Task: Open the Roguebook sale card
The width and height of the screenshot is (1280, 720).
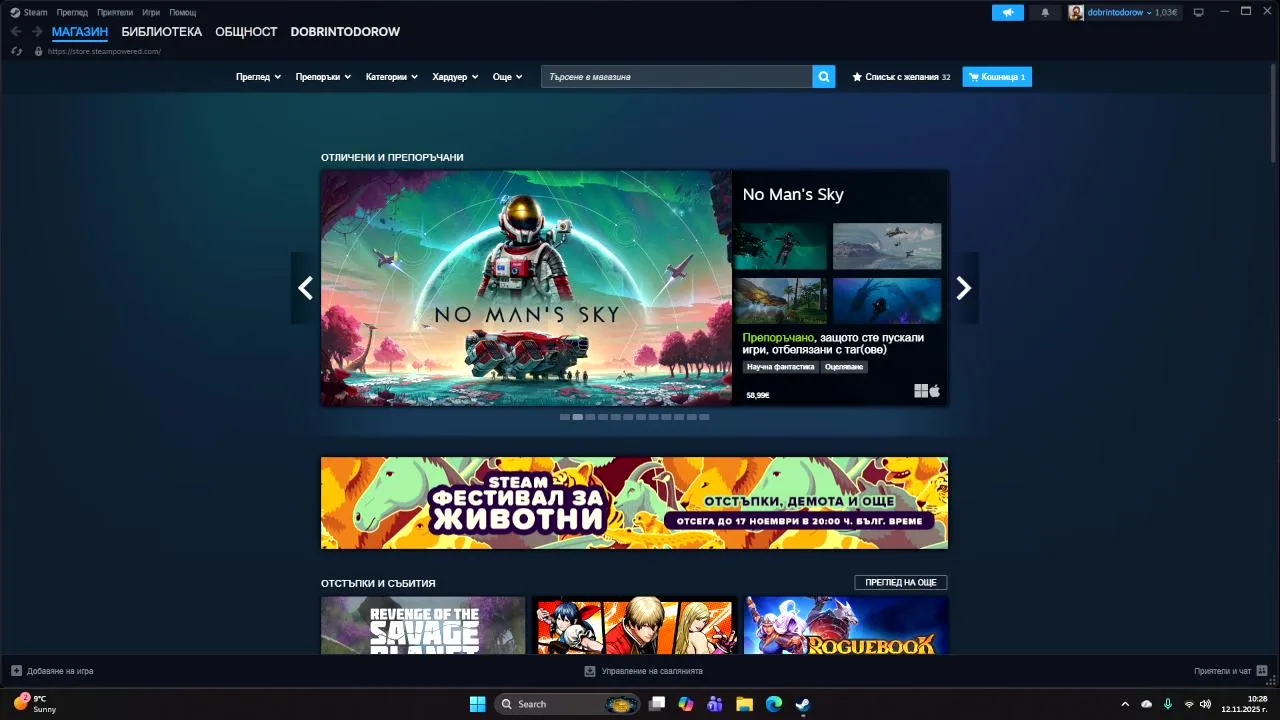Action: tap(846, 626)
